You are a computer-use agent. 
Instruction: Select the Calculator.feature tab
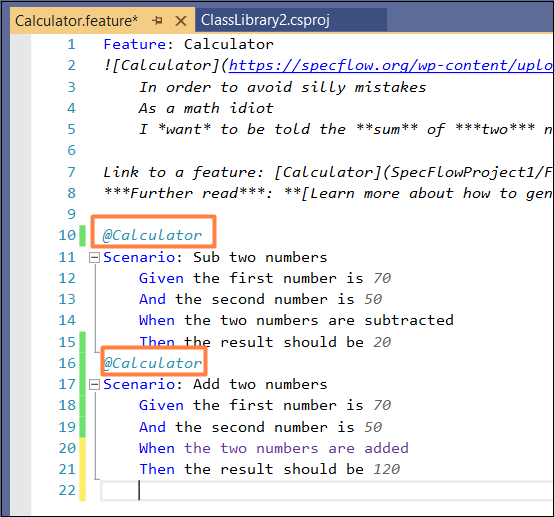click(x=76, y=21)
